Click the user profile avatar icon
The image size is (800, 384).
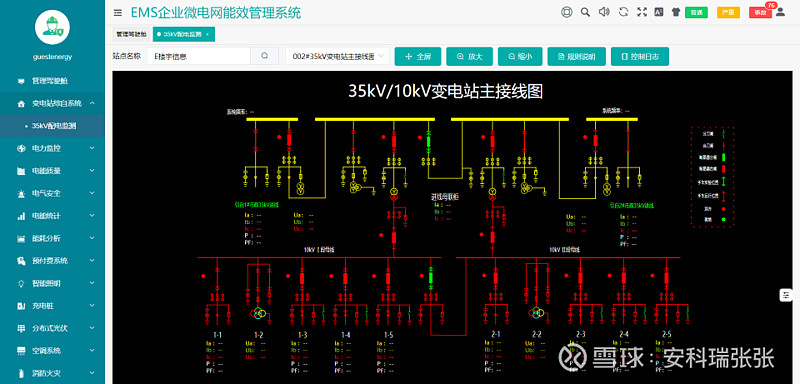click(780, 13)
